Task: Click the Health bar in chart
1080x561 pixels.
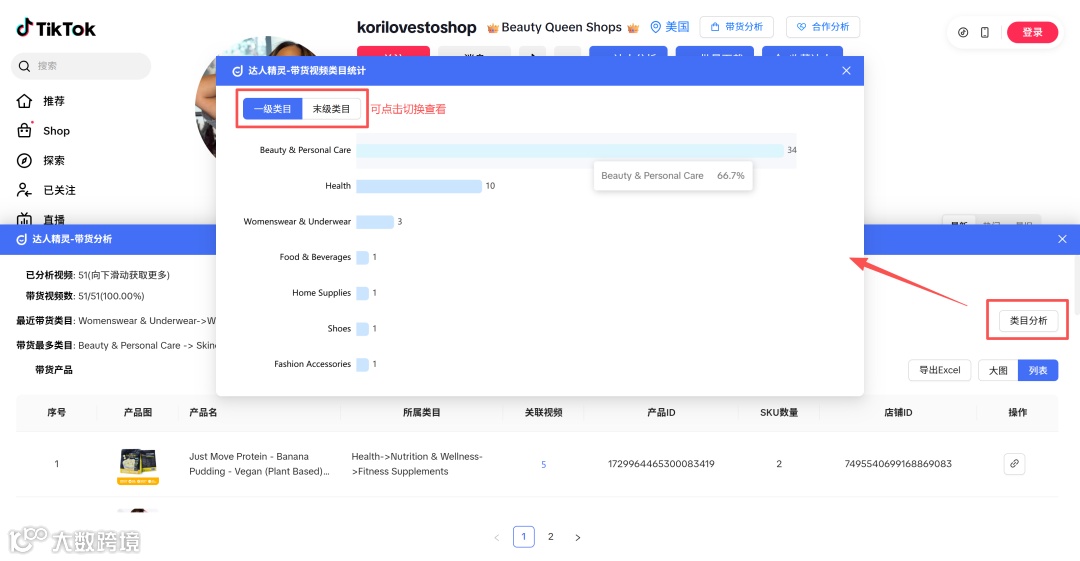Action: pyautogui.click(x=419, y=186)
